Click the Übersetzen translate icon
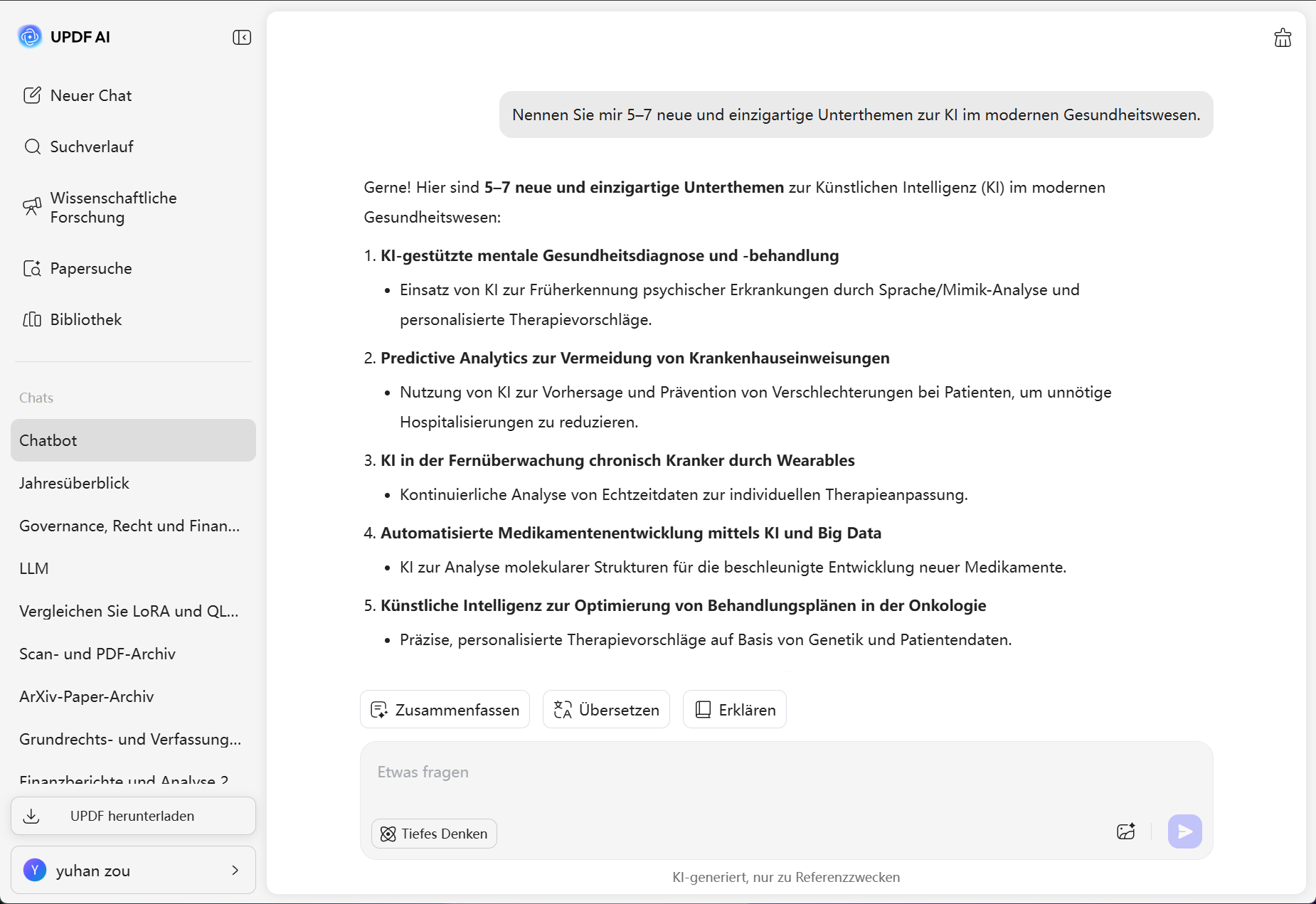The image size is (1316, 904). click(x=563, y=710)
